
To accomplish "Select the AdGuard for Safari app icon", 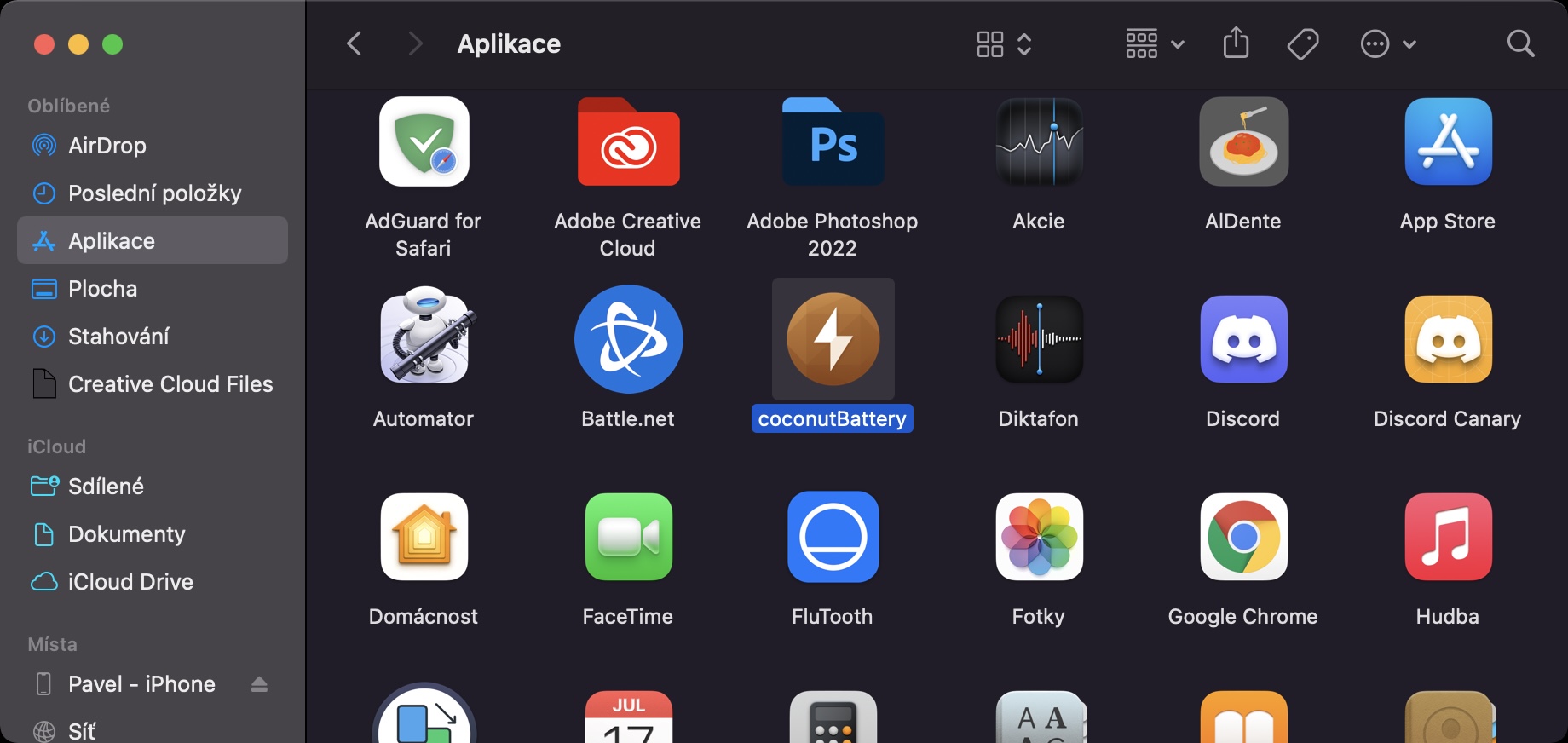I will coord(424,141).
